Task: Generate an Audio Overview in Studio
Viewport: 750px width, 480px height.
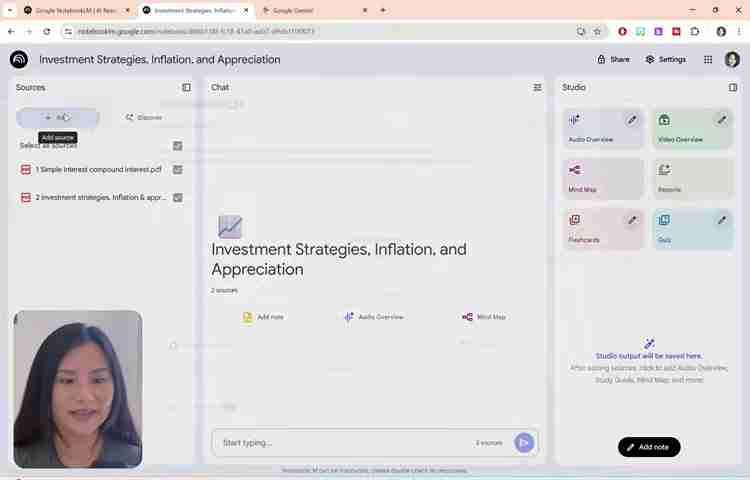Action: point(603,128)
